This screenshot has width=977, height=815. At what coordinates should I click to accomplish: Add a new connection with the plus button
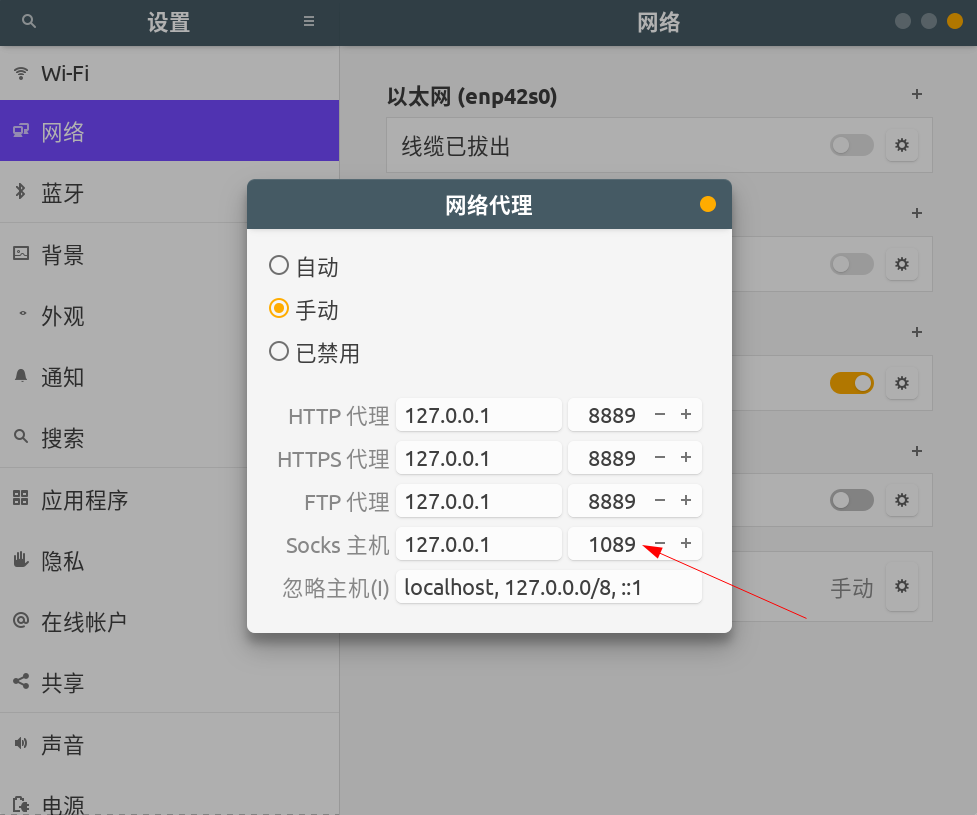click(x=916, y=94)
